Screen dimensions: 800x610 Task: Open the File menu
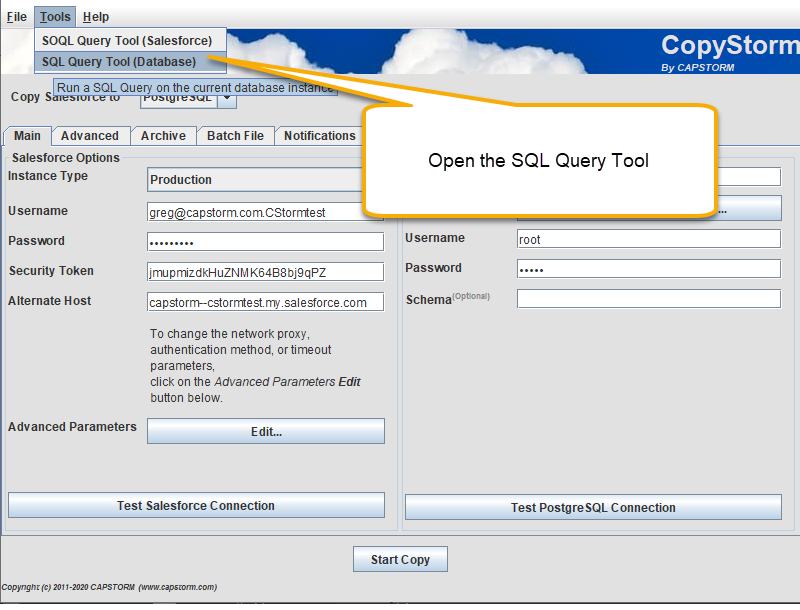pyautogui.click(x=16, y=17)
